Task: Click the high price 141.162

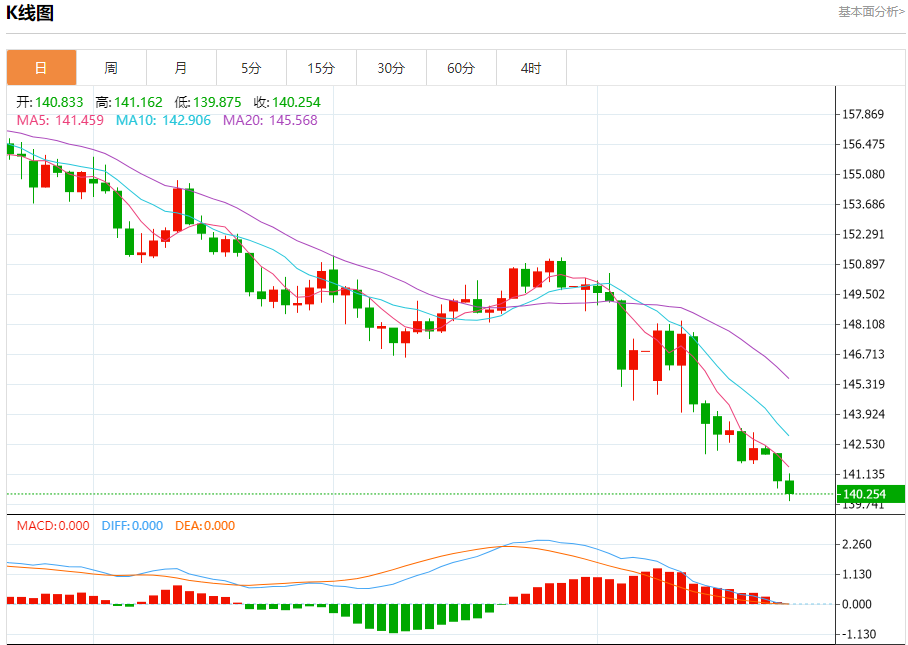Action: coord(138,102)
